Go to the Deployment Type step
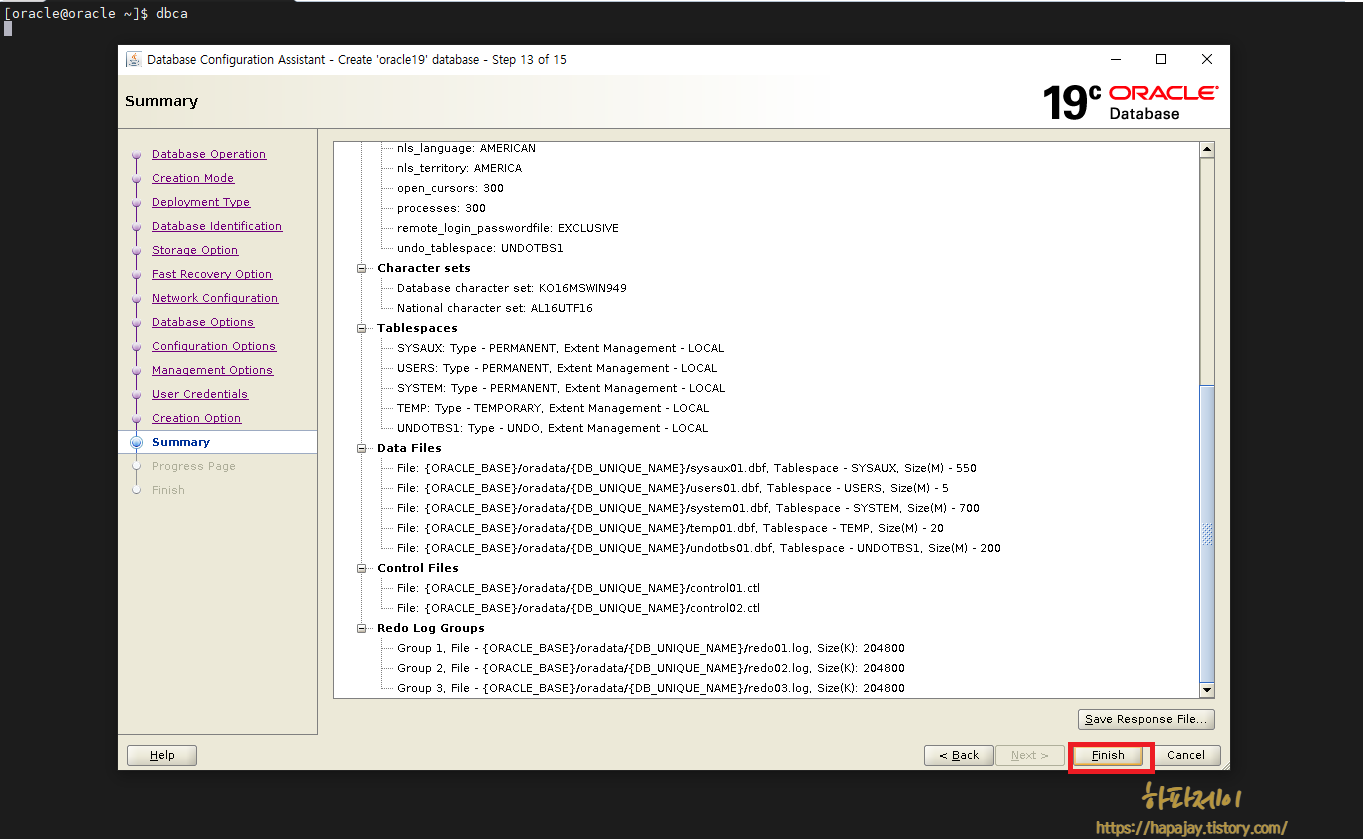 tap(201, 202)
